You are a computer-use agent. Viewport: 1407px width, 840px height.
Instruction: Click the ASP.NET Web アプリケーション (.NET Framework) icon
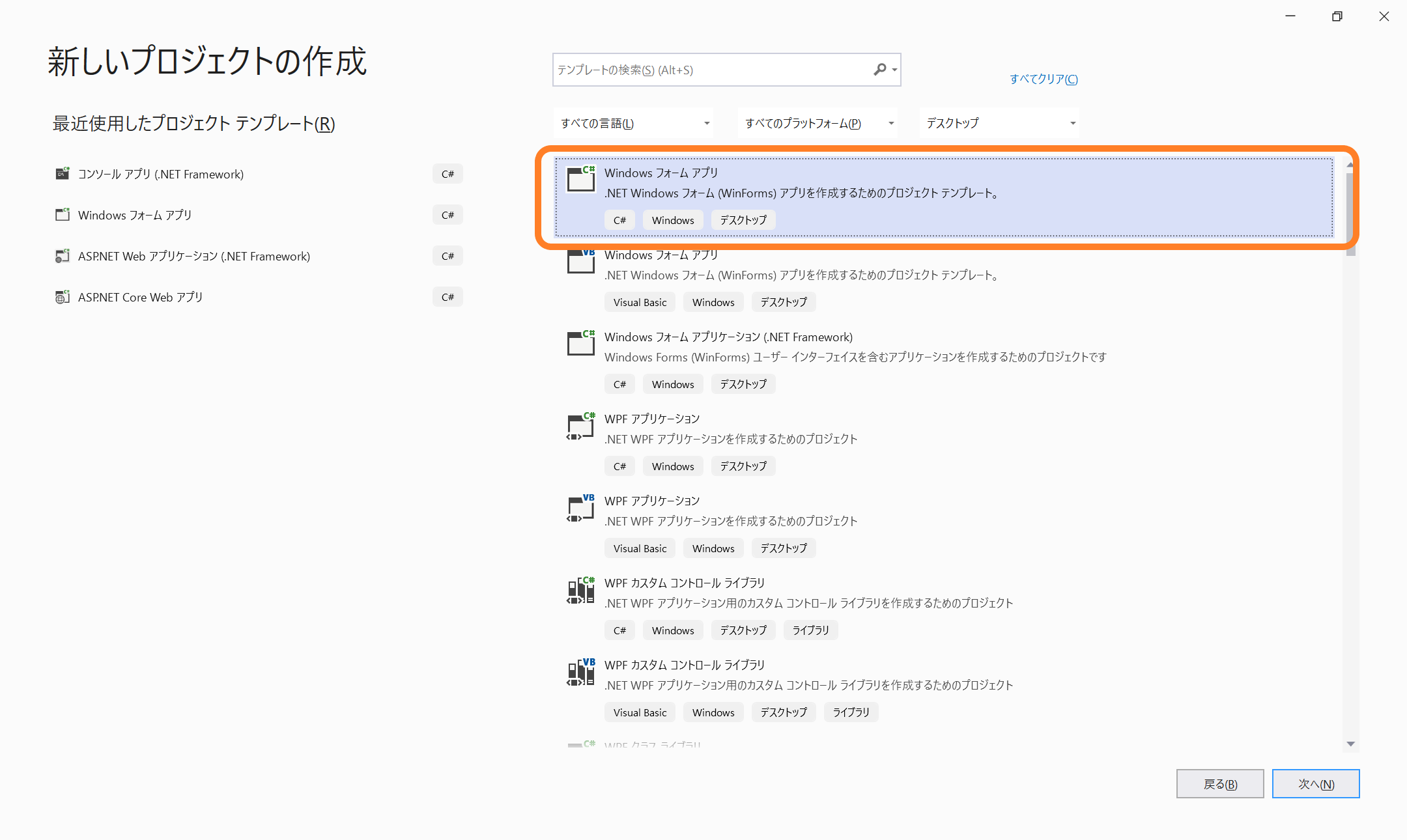(63, 256)
